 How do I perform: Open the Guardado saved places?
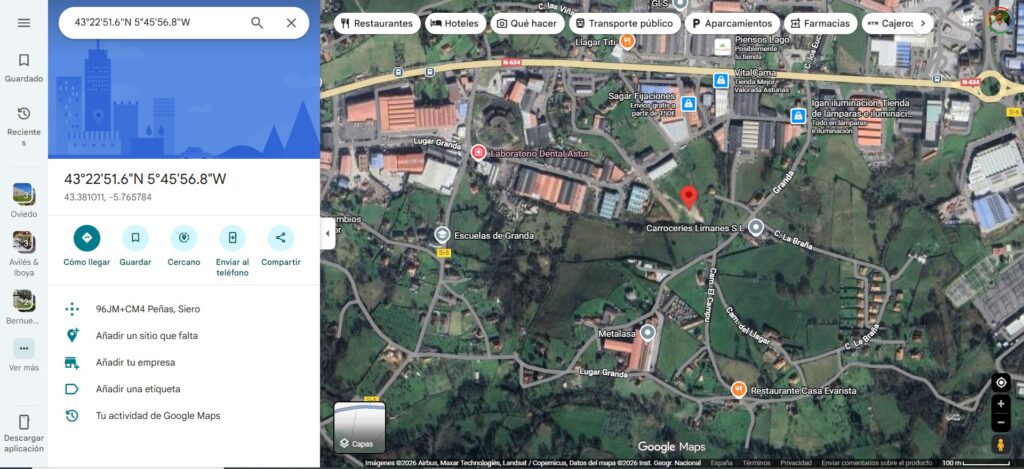click(x=24, y=67)
